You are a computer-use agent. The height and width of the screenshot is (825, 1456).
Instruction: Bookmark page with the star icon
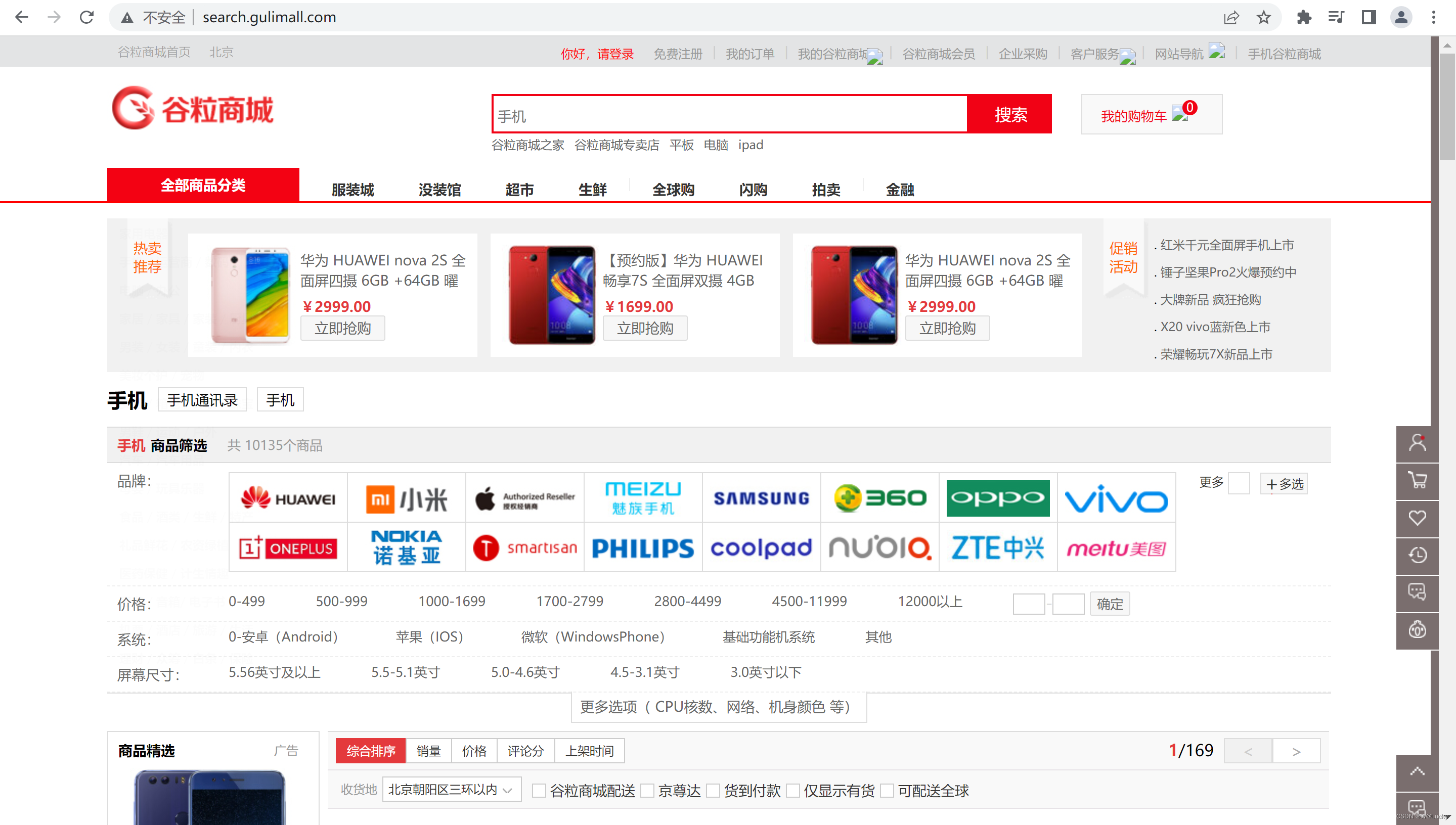(x=1263, y=18)
